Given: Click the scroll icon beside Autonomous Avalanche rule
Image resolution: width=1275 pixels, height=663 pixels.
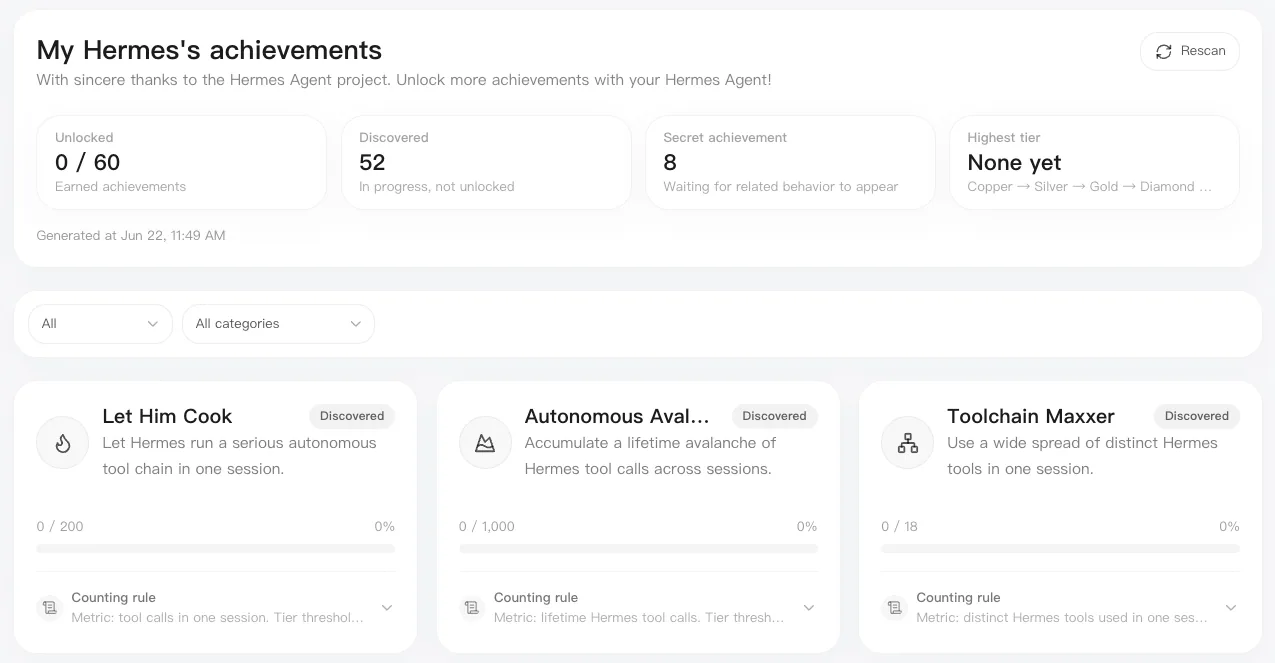Looking at the screenshot, I should click(x=472, y=607).
